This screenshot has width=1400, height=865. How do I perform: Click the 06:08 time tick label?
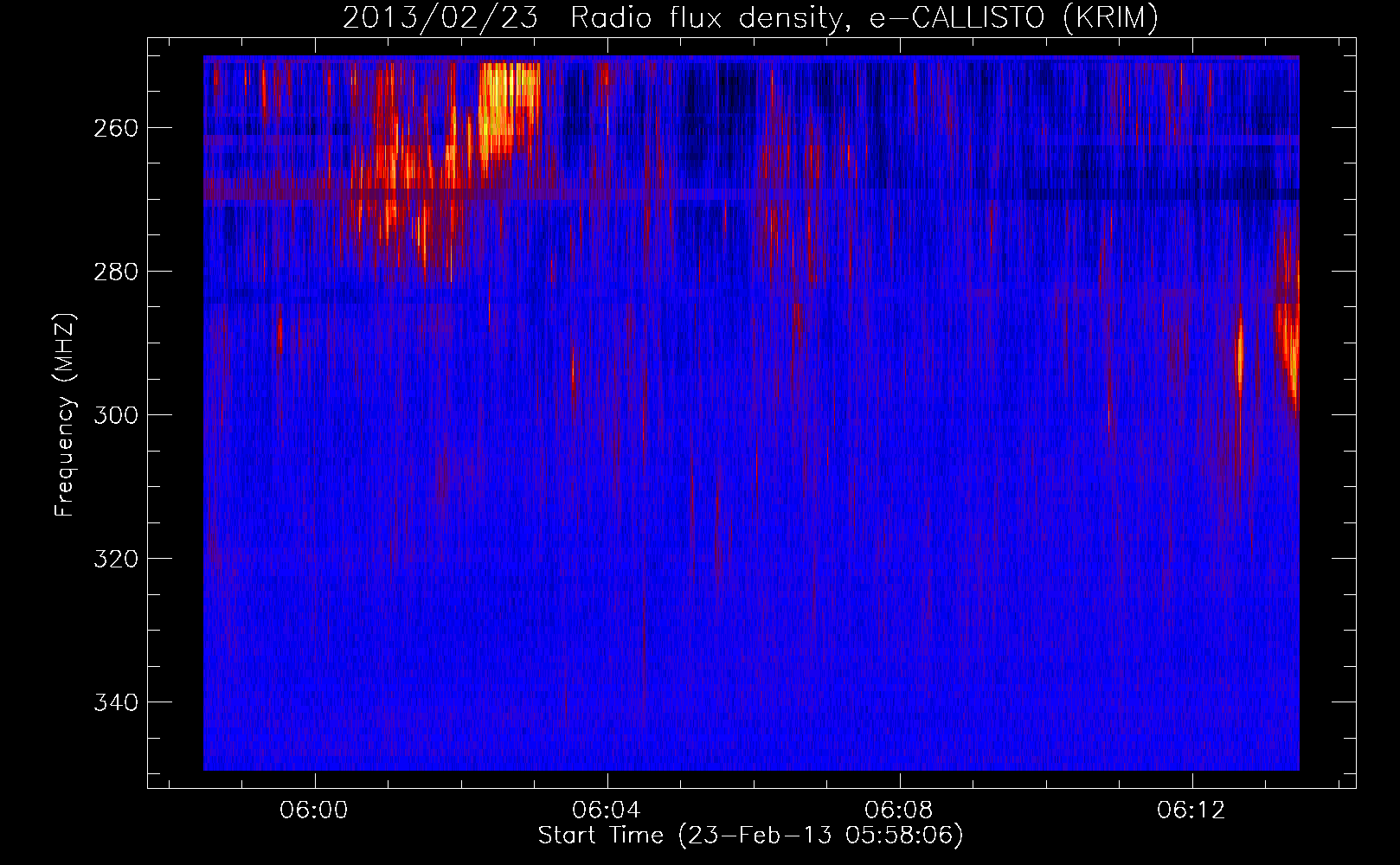pos(900,811)
